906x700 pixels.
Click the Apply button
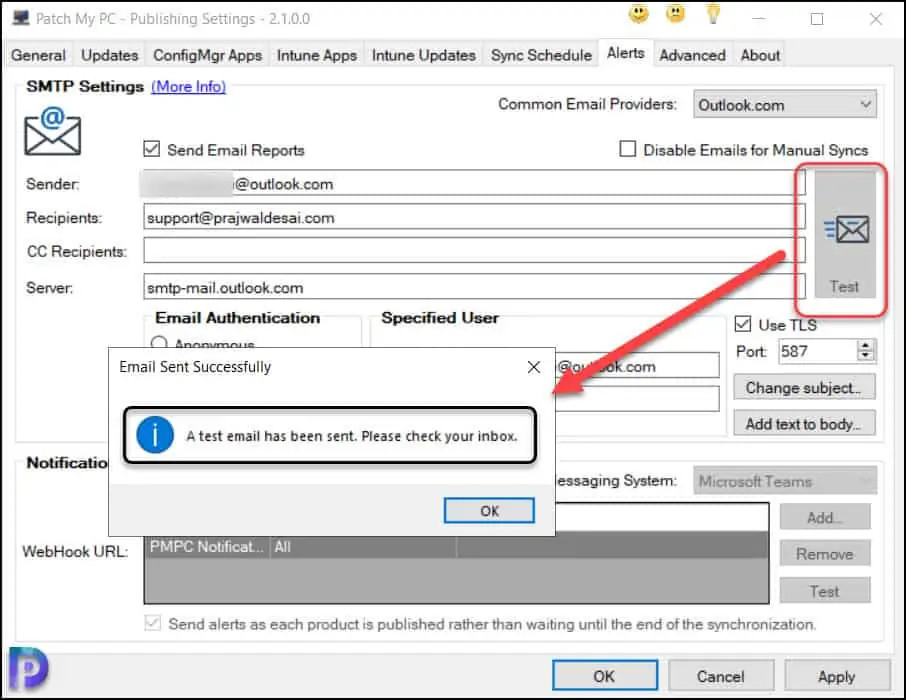837,676
